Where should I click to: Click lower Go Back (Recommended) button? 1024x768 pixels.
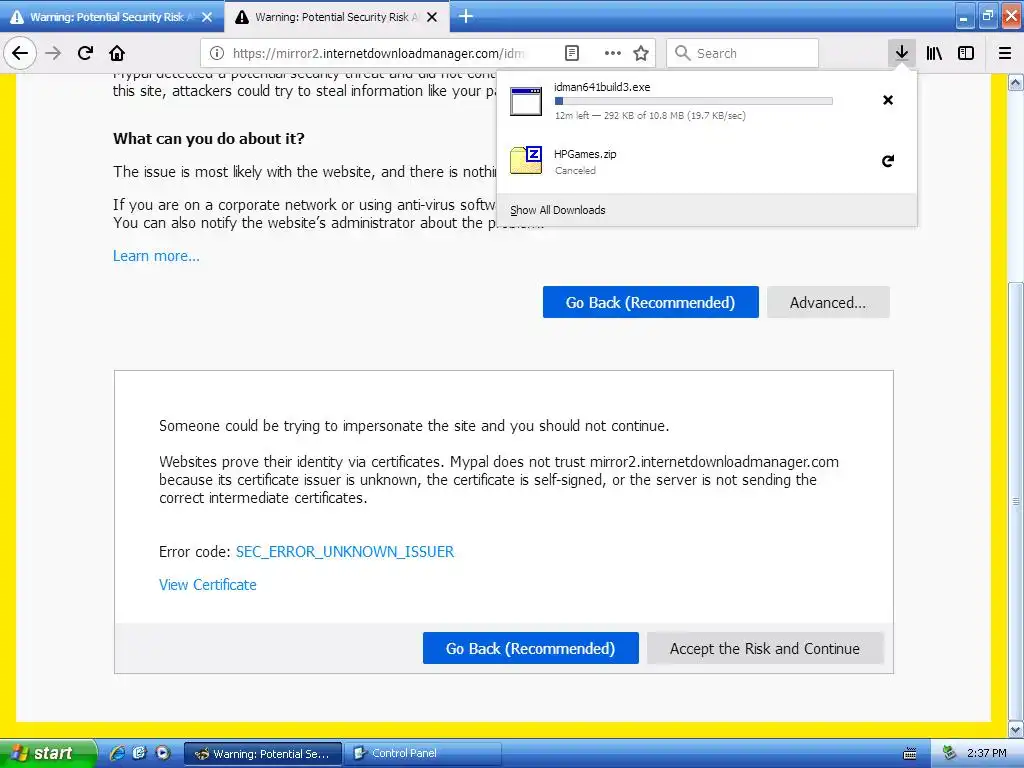pyautogui.click(x=530, y=648)
